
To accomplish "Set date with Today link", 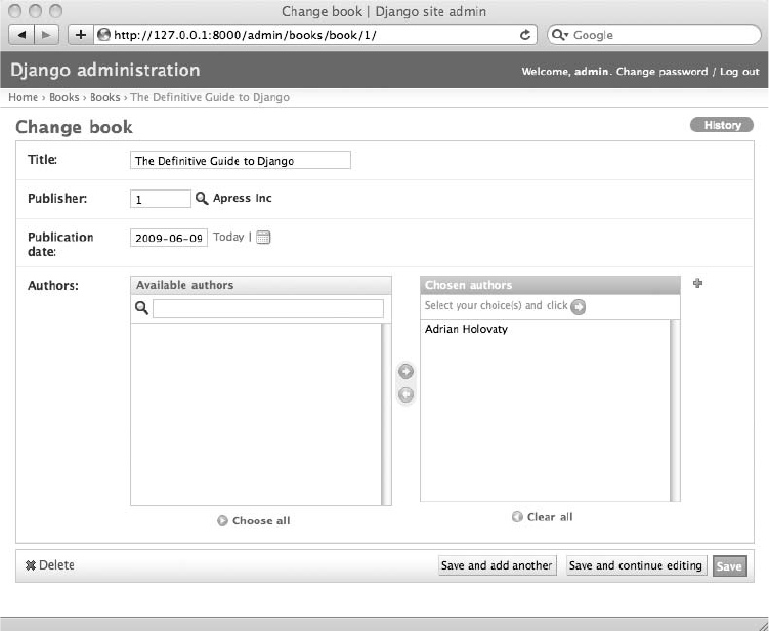I will tap(229, 237).
